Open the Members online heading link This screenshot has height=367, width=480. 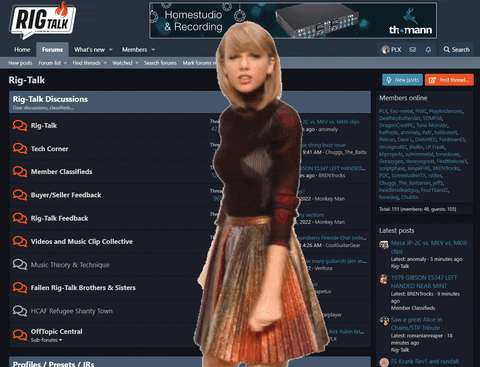403,98
